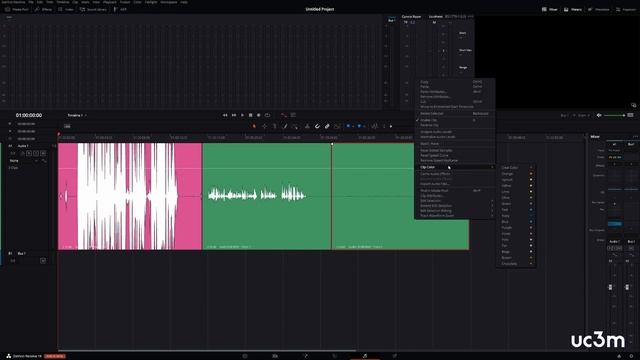Open the File menu
This screenshot has width=640, height=360.
click(31, 2)
